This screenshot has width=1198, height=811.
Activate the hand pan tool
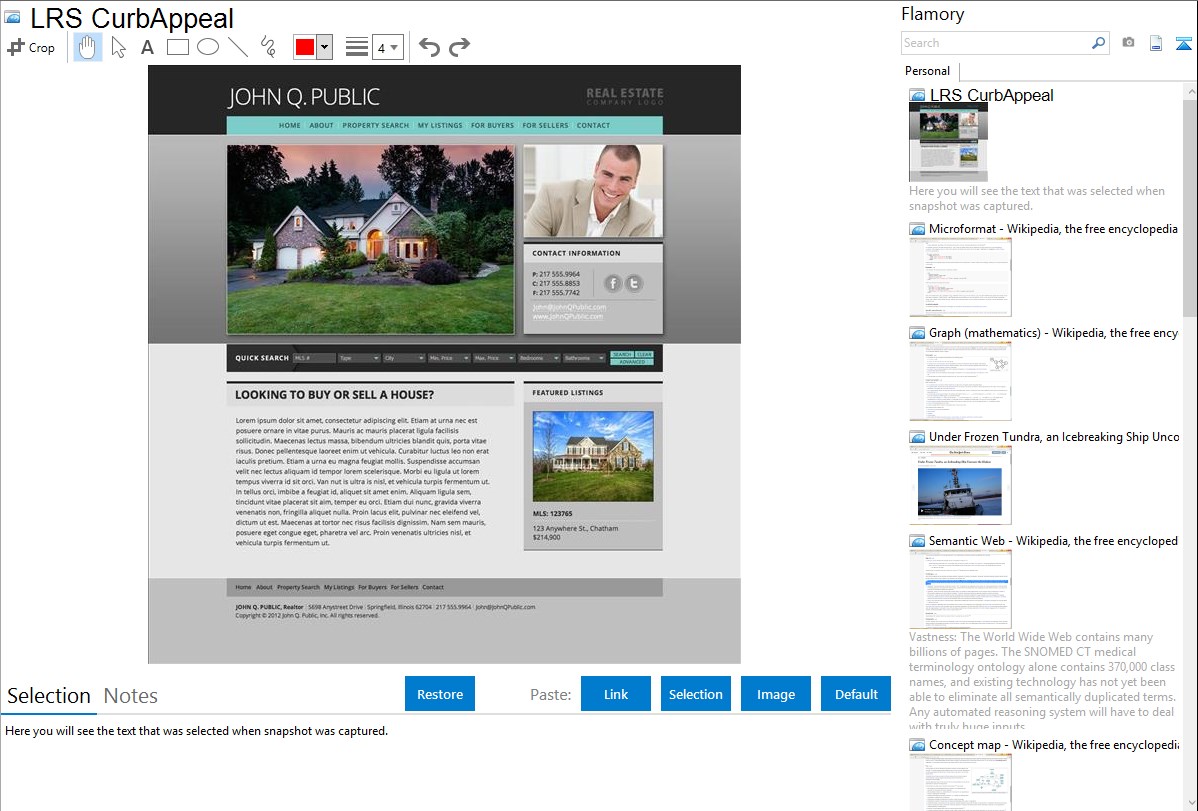coord(88,47)
